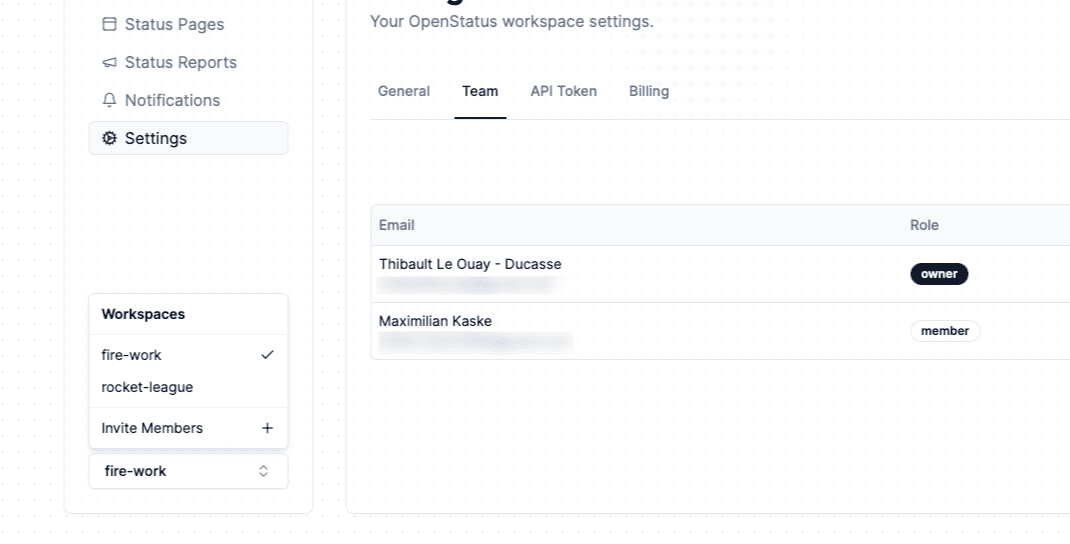The height and width of the screenshot is (544, 1070).
Task: Choose fire-work in Workspaces list
Action: coord(132,355)
